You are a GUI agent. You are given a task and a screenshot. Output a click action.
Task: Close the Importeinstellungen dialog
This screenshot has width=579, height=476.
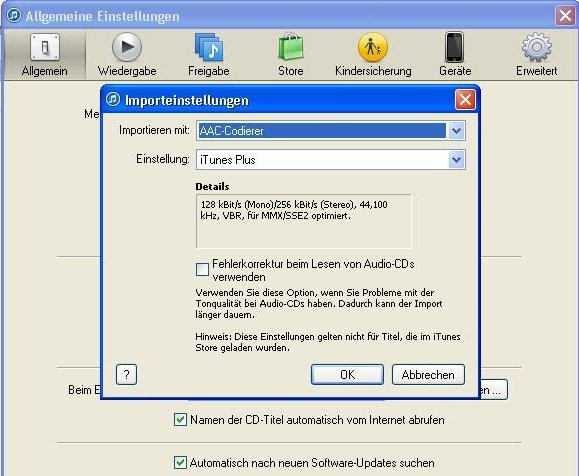coord(465,99)
